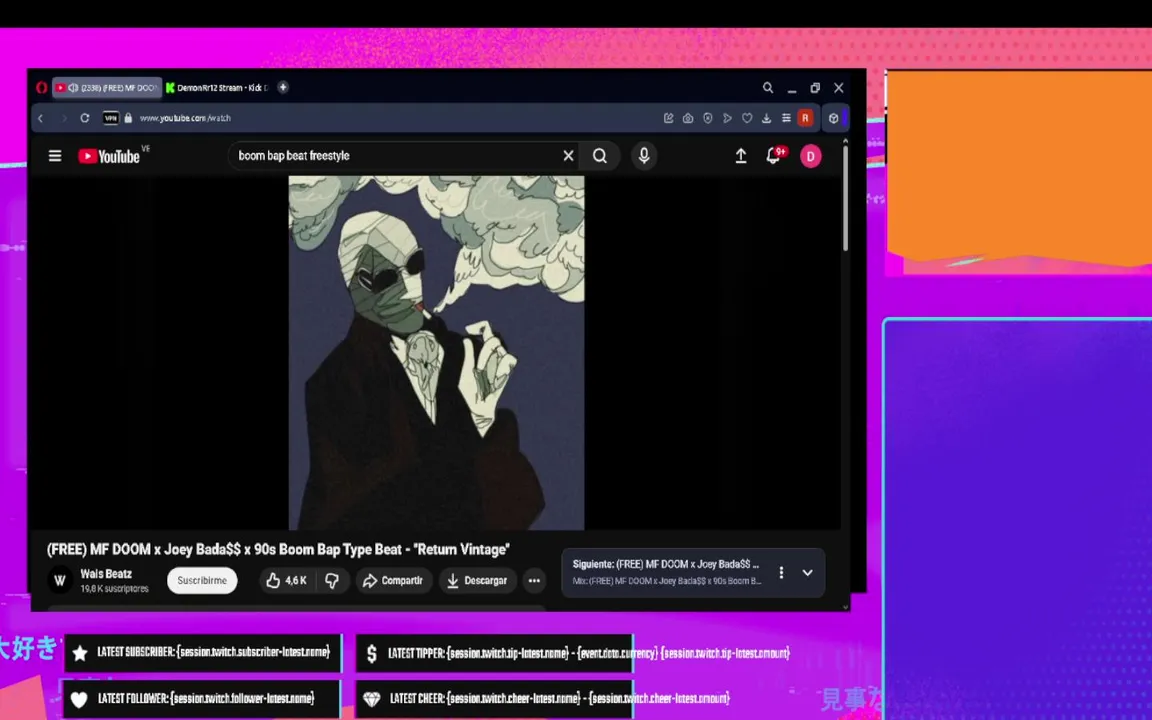Bookmark page with the heart icon
Image resolution: width=1152 pixels, height=720 pixels.
[747, 118]
